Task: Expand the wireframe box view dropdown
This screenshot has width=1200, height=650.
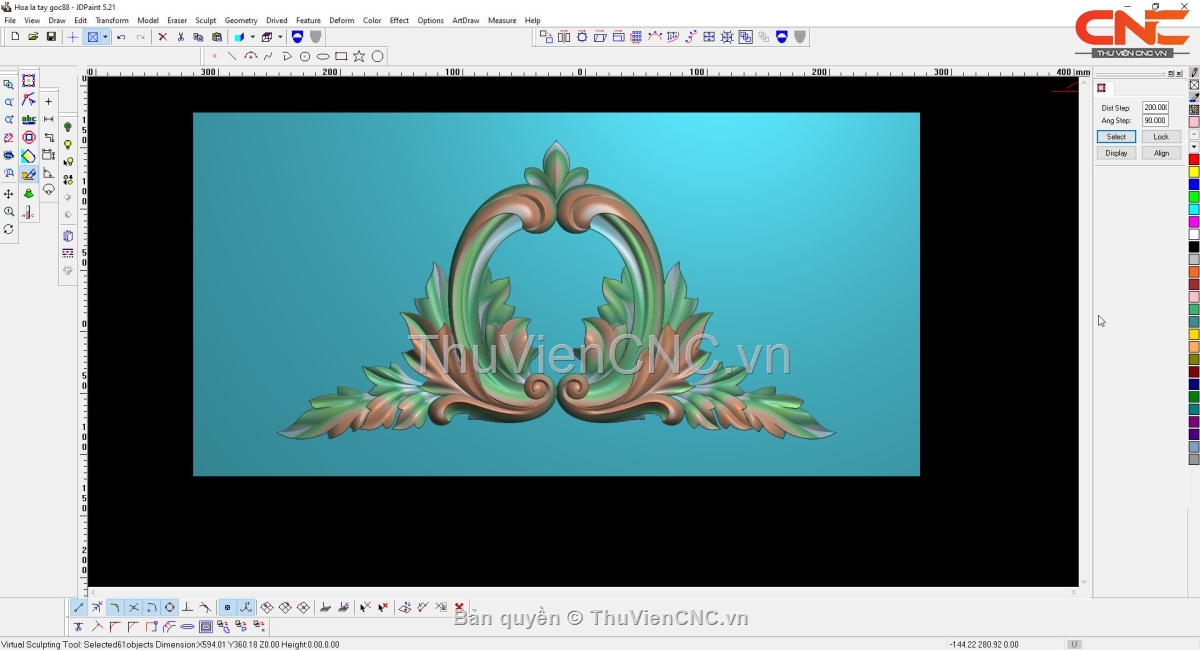Action: point(280,37)
